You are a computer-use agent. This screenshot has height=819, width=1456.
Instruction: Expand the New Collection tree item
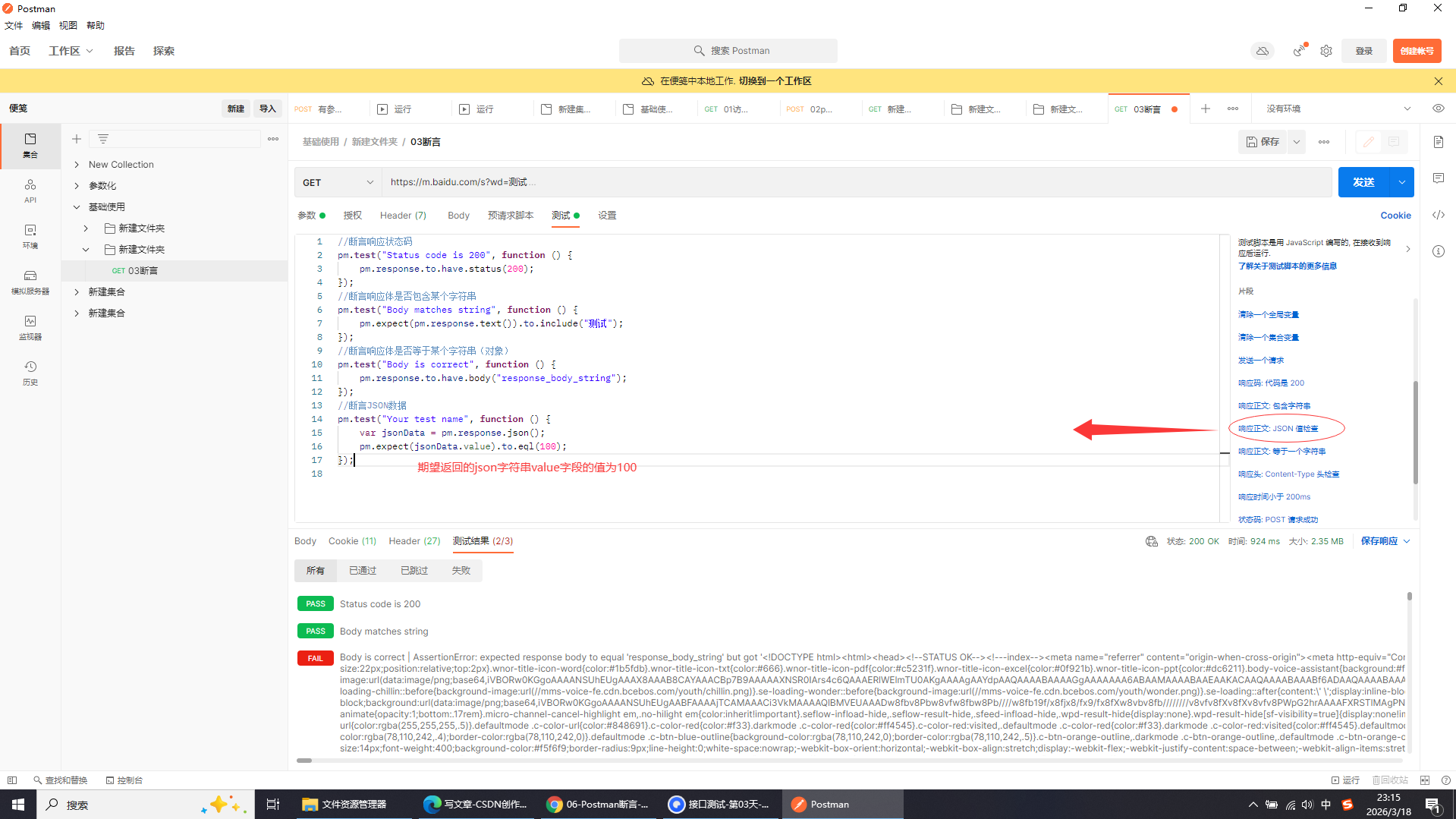tap(77, 165)
